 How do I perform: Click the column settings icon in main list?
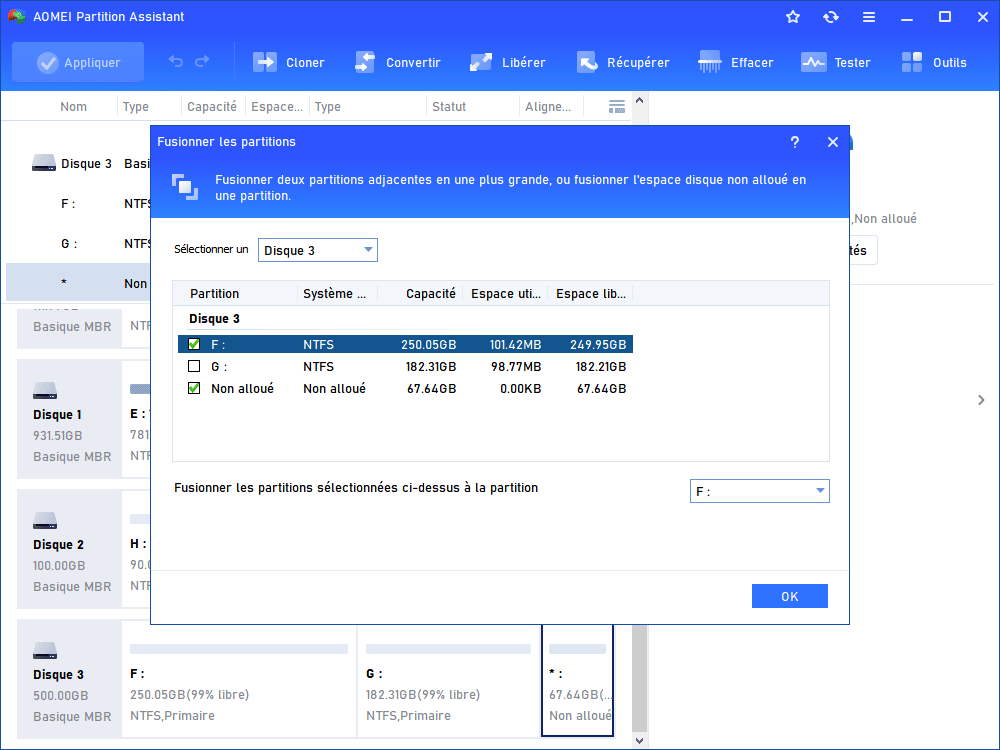(617, 107)
